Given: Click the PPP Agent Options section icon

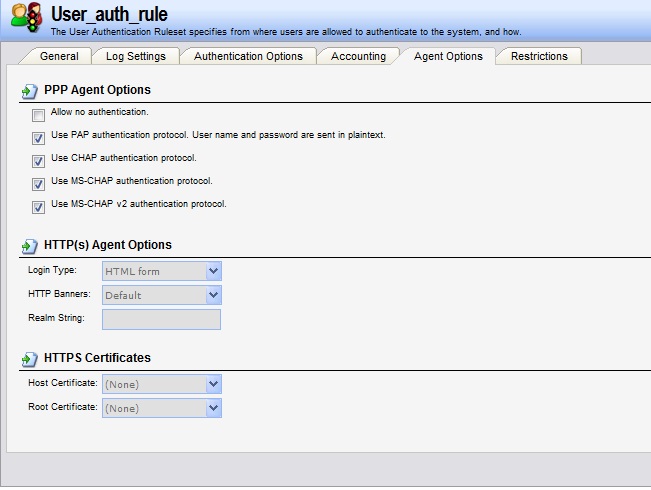Looking at the screenshot, I should tap(29, 91).
